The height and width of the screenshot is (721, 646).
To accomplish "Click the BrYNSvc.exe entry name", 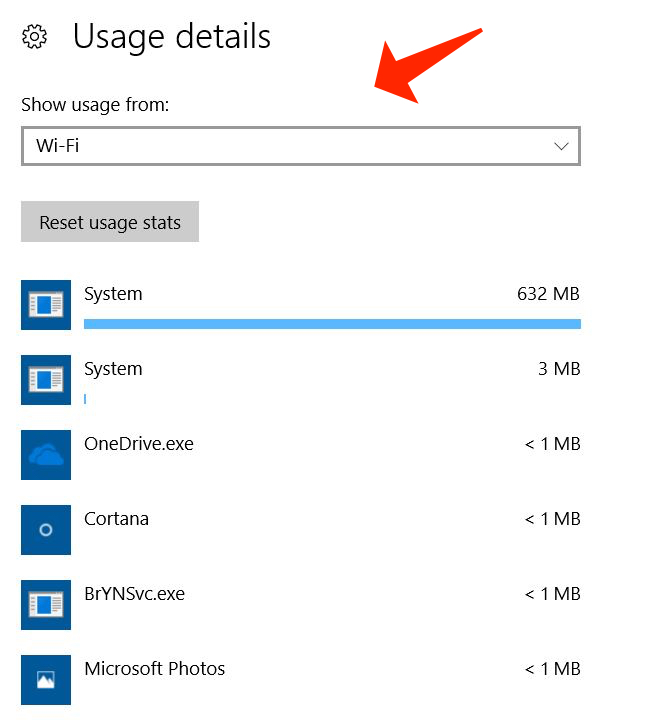I will click(135, 594).
